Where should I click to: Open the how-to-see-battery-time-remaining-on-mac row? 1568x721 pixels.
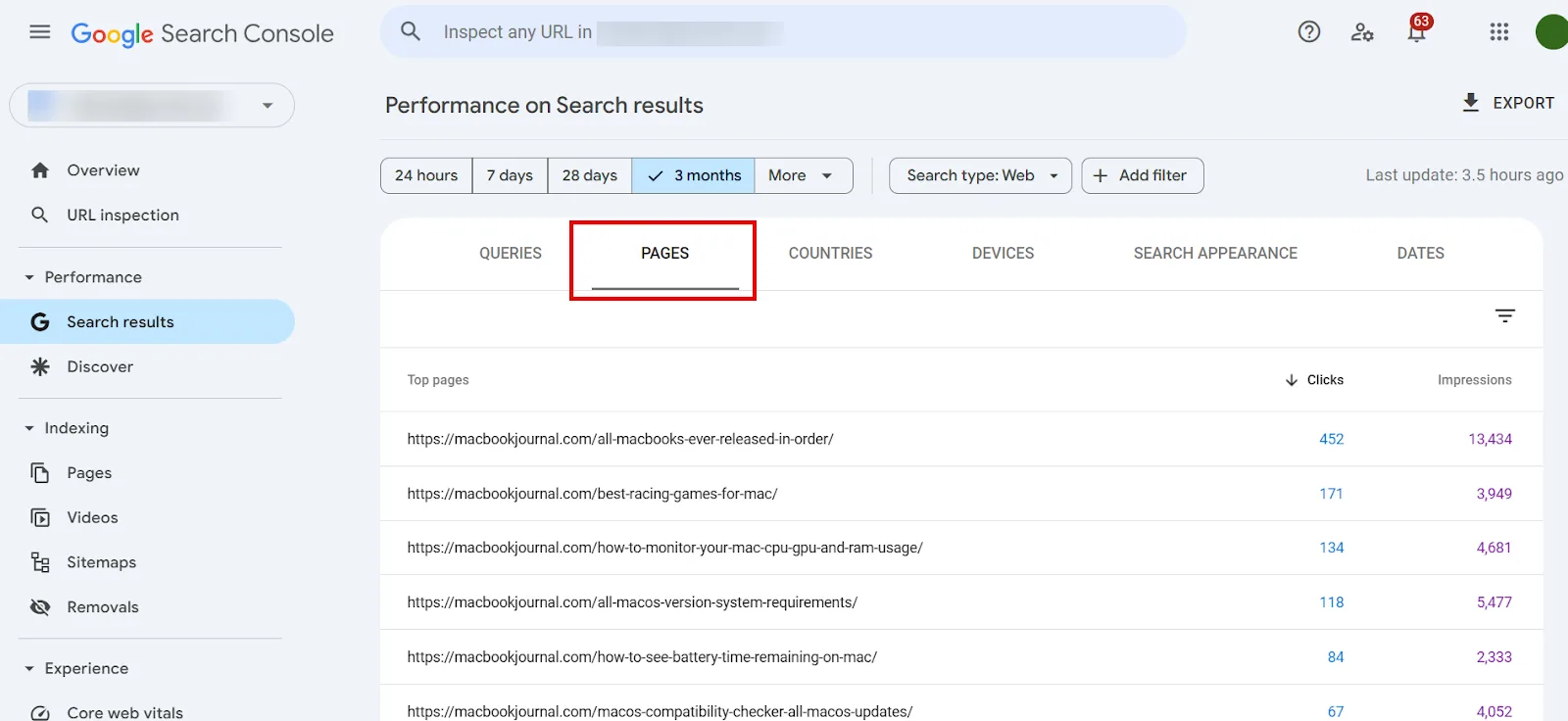point(961,657)
